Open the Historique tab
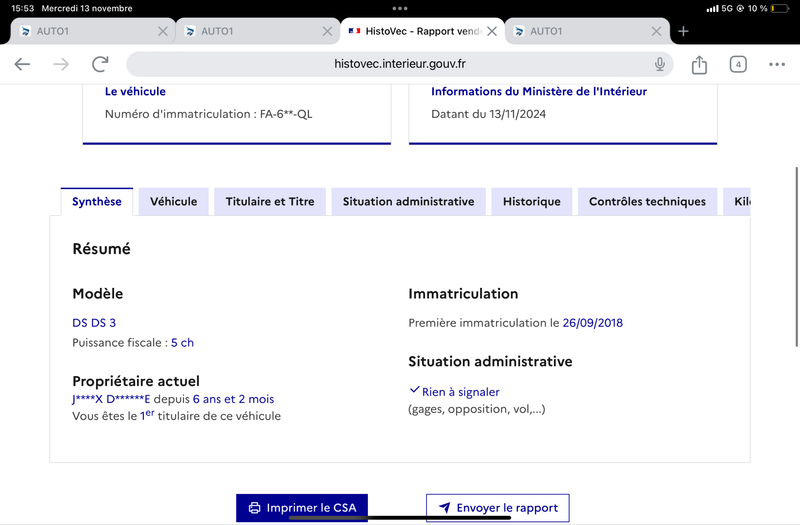 click(532, 202)
